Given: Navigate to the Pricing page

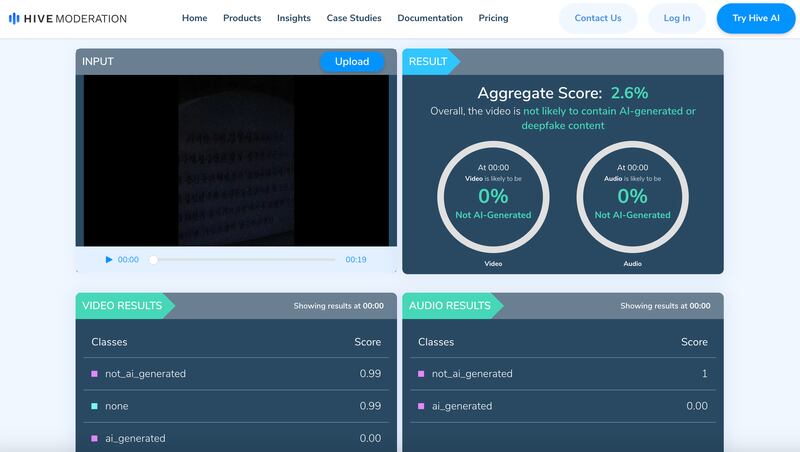Looking at the screenshot, I should [493, 18].
